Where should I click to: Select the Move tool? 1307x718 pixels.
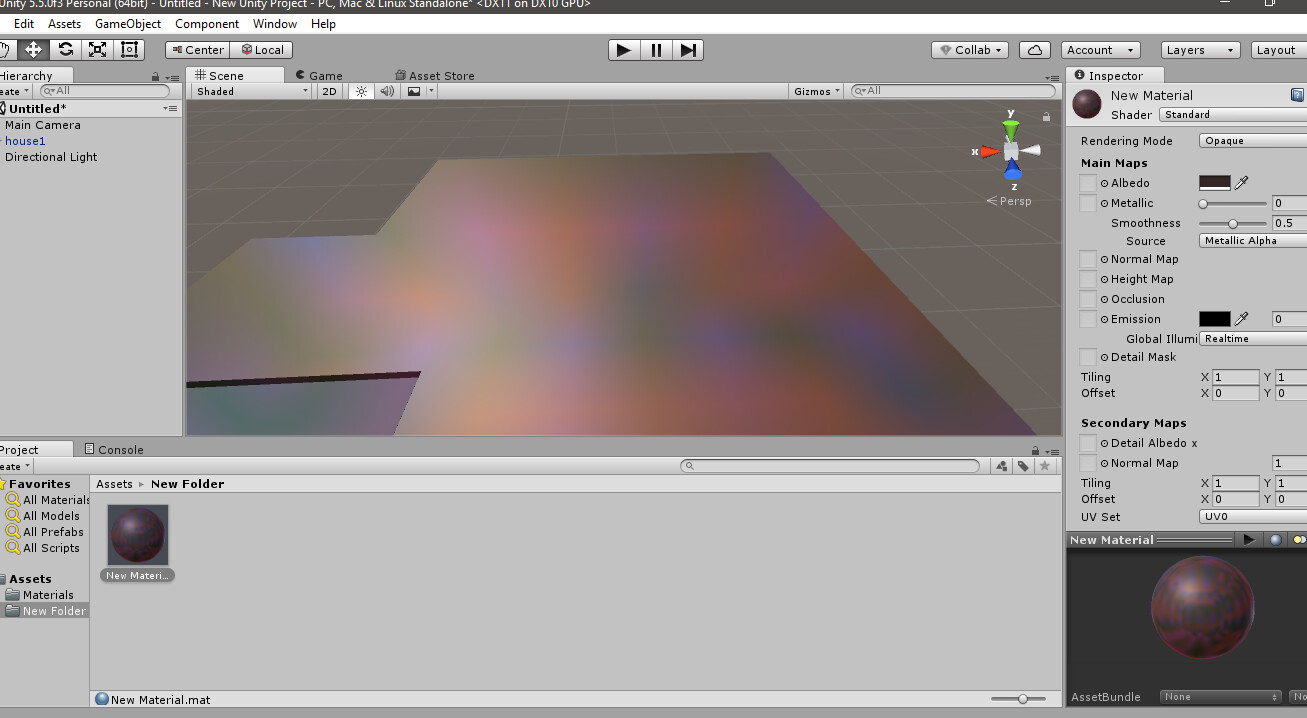pyautogui.click(x=33, y=49)
